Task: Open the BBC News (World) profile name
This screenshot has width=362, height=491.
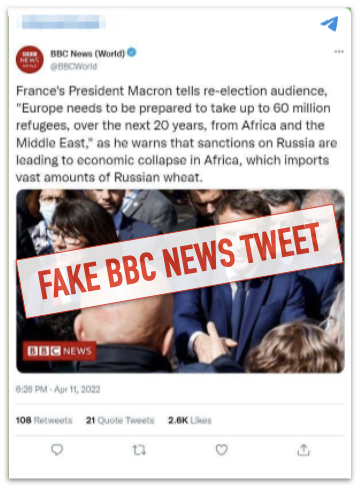Action: click(87, 53)
